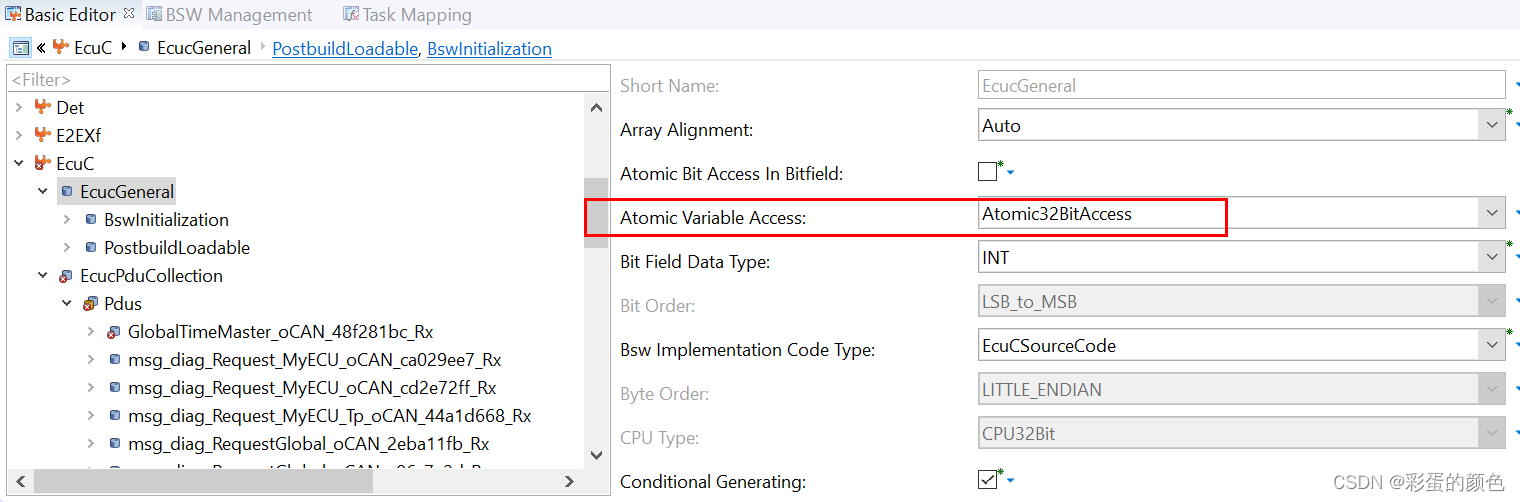The height and width of the screenshot is (502, 1520).
Task: Open the Array Alignment dropdown
Action: (1492, 126)
